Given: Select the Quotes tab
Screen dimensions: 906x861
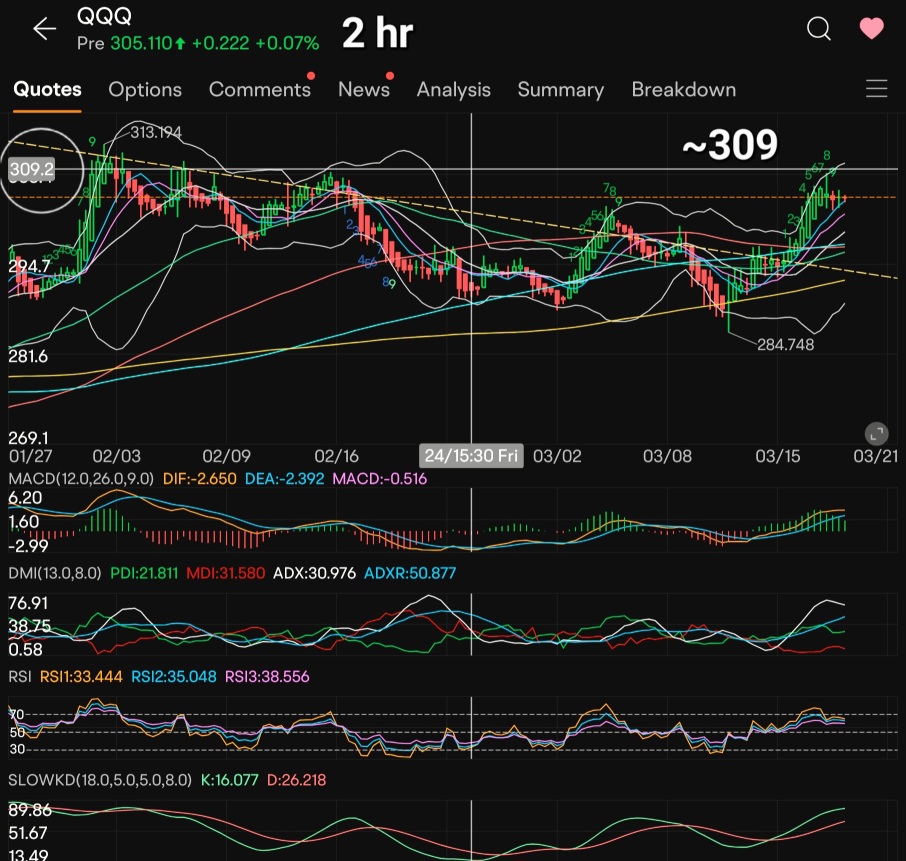Looking at the screenshot, I should coord(47,90).
